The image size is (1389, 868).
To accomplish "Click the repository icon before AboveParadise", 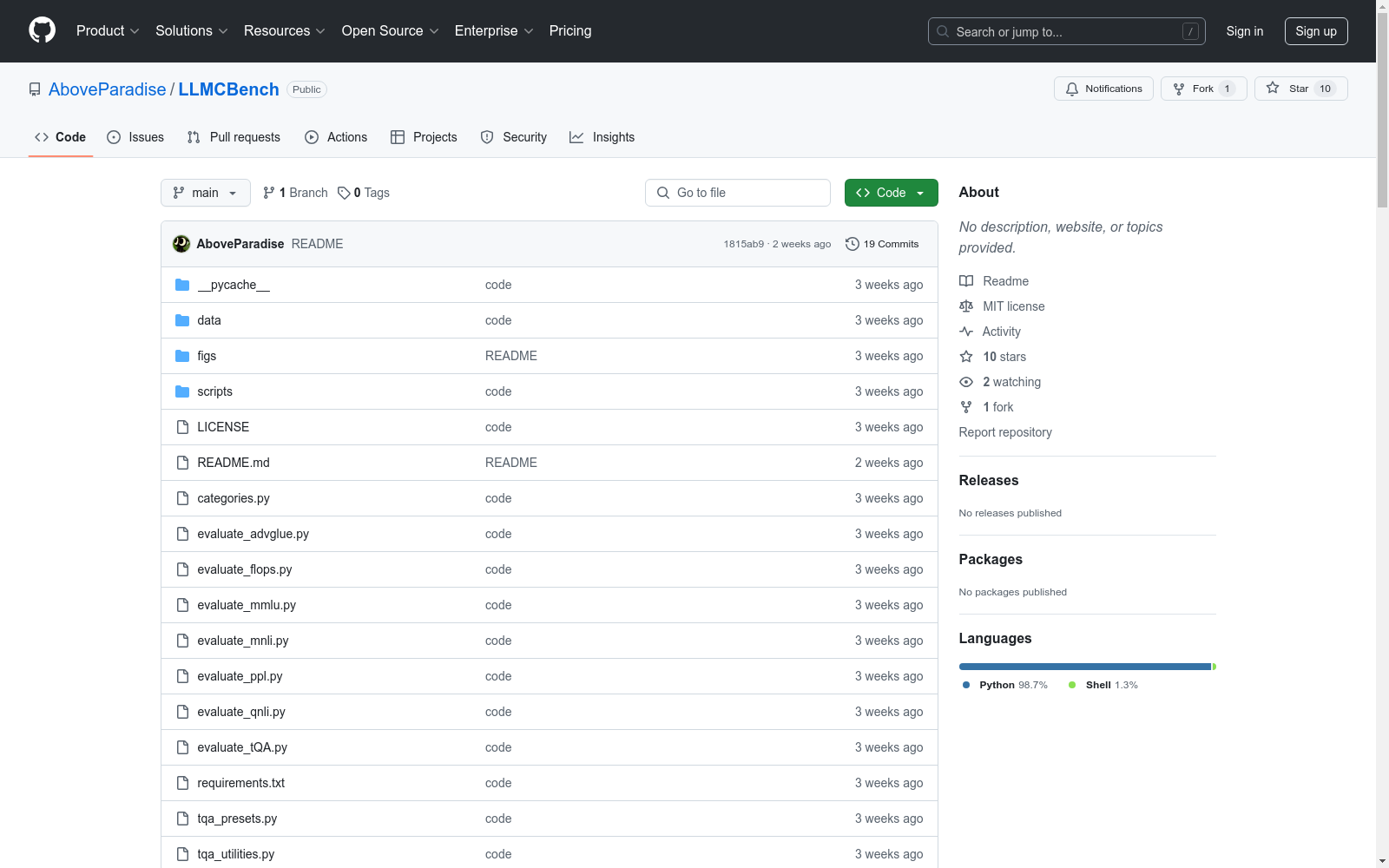I will [35, 89].
